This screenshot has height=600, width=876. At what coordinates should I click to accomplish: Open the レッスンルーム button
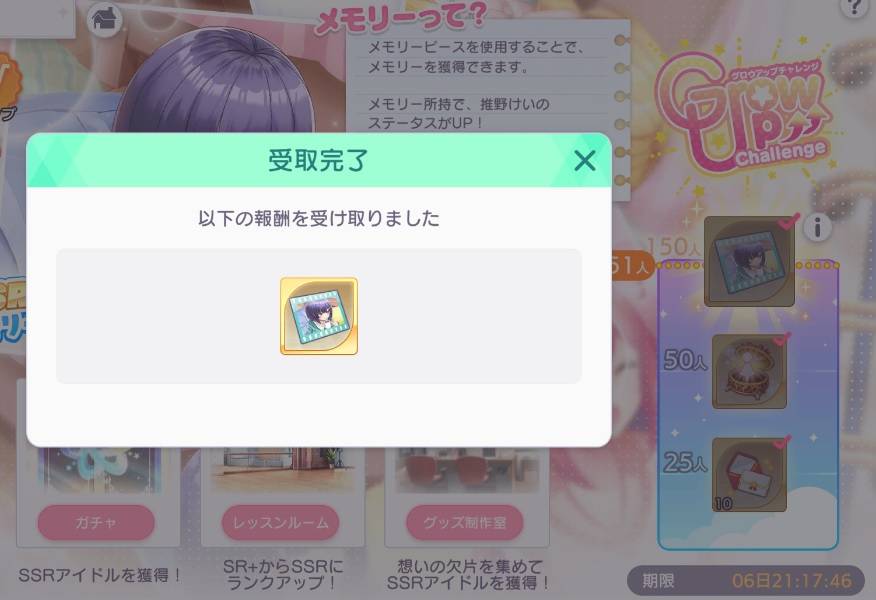click(280, 522)
